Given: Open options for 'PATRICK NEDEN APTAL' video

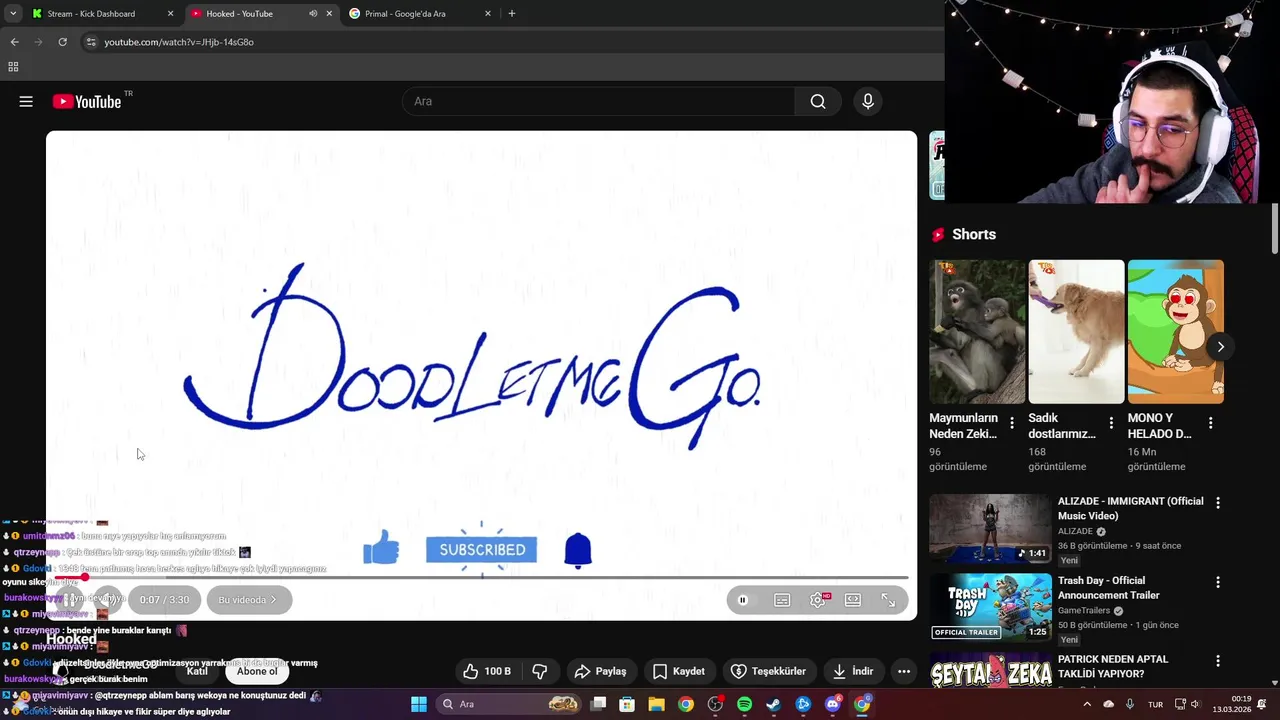Looking at the screenshot, I should [x=1217, y=661].
